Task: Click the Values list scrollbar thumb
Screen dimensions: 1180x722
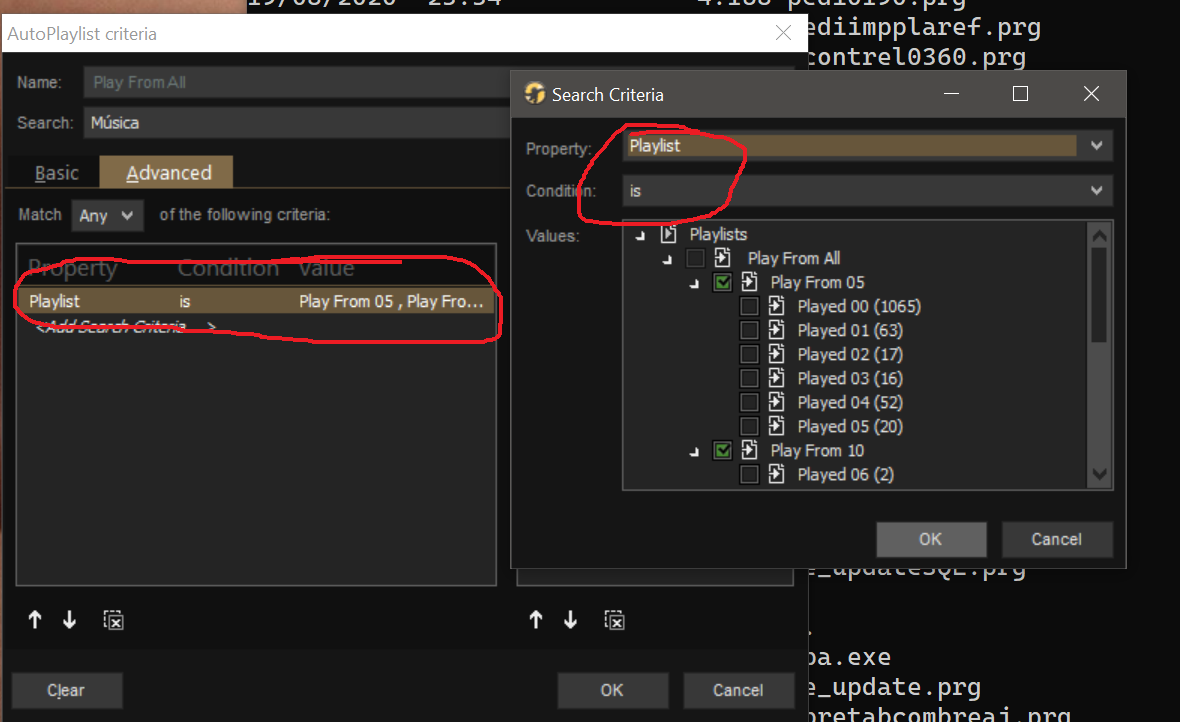Action: point(1099,294)
